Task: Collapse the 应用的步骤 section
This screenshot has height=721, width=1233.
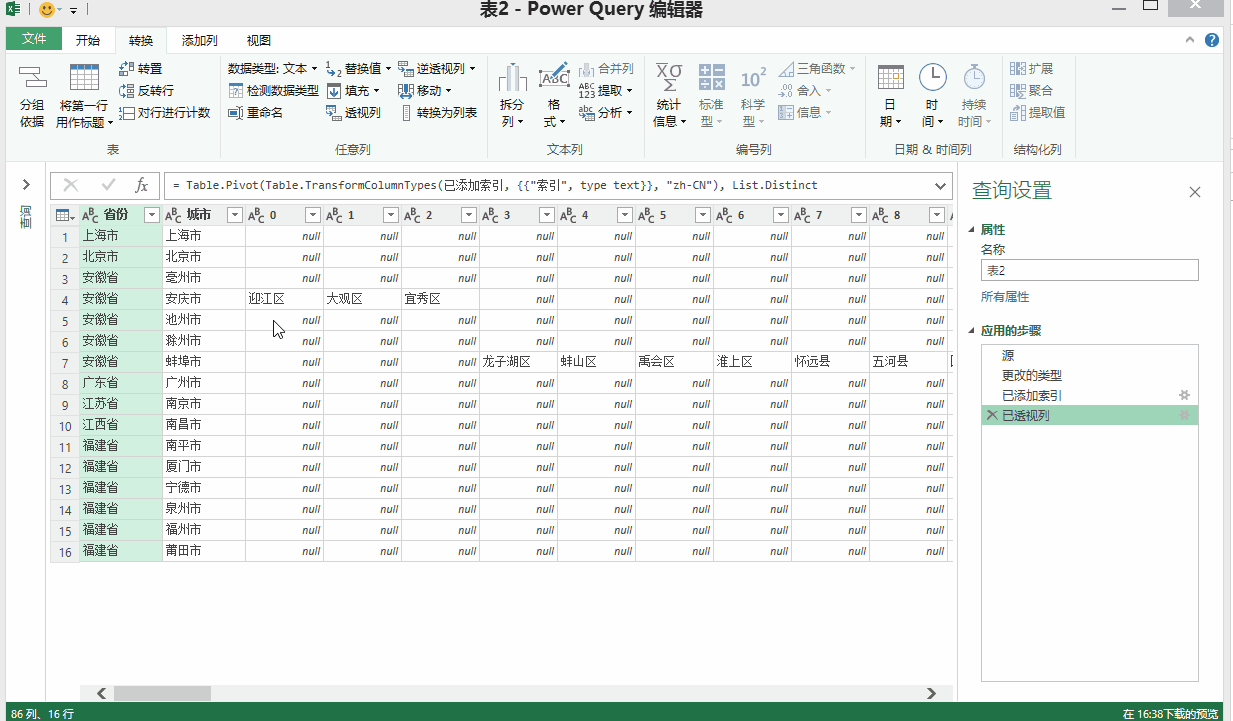Action: pos(970,331)
